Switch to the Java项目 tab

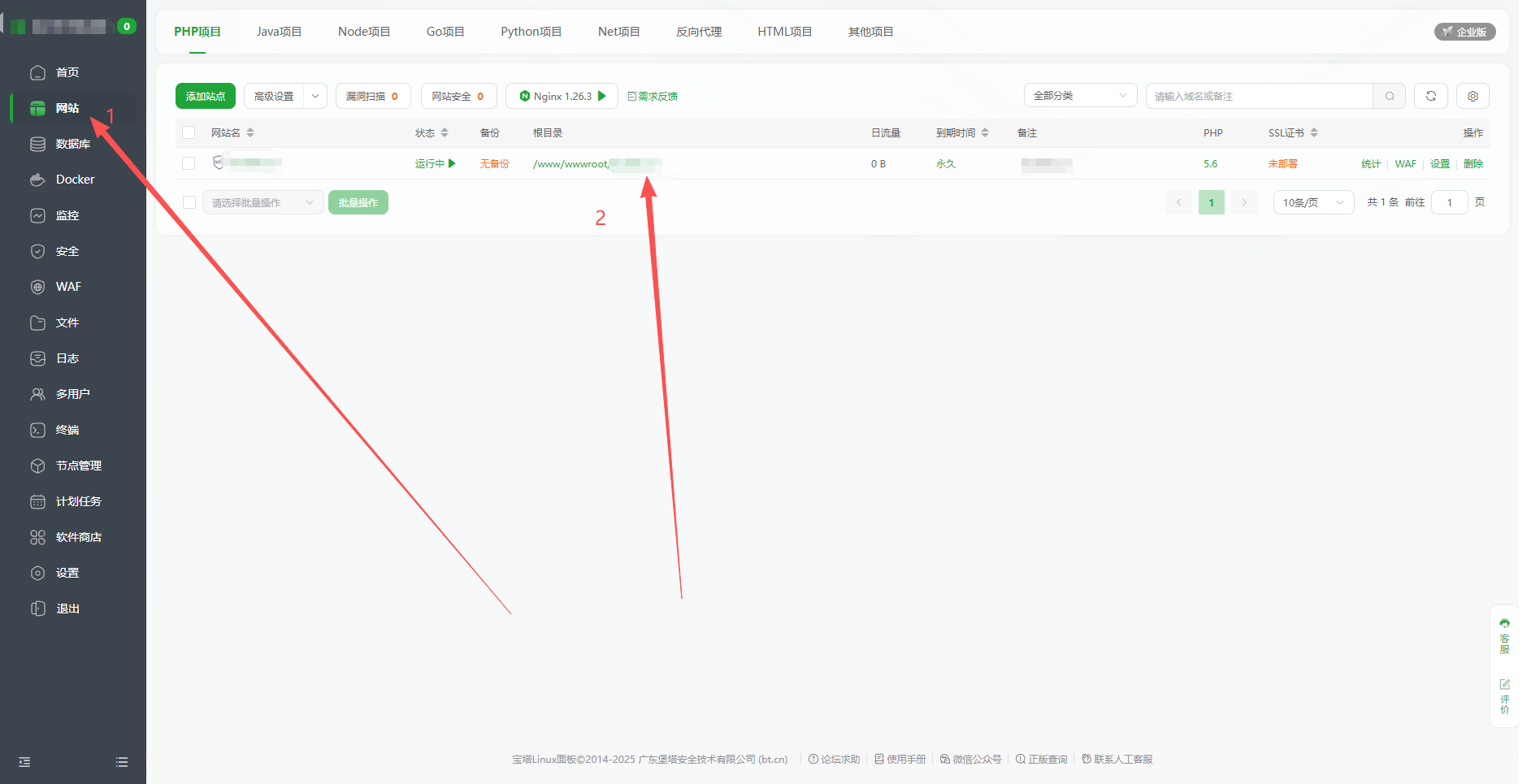click(x=279, y=32)
